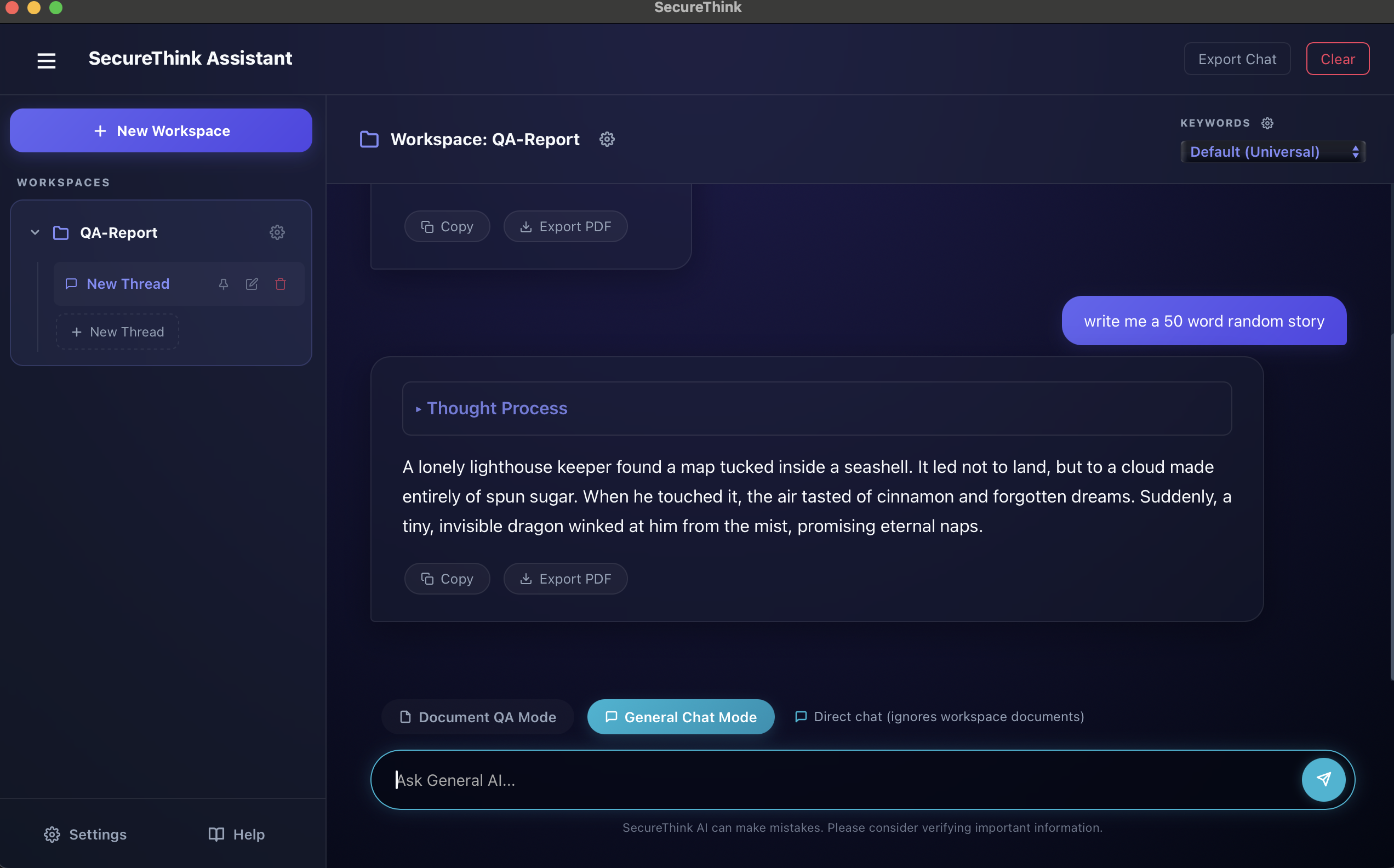This screenshot has height=868, width=1394.
Task: Open QA-Report sidebar settings gear
Action: pyautogui.click(x=277, y=232)
